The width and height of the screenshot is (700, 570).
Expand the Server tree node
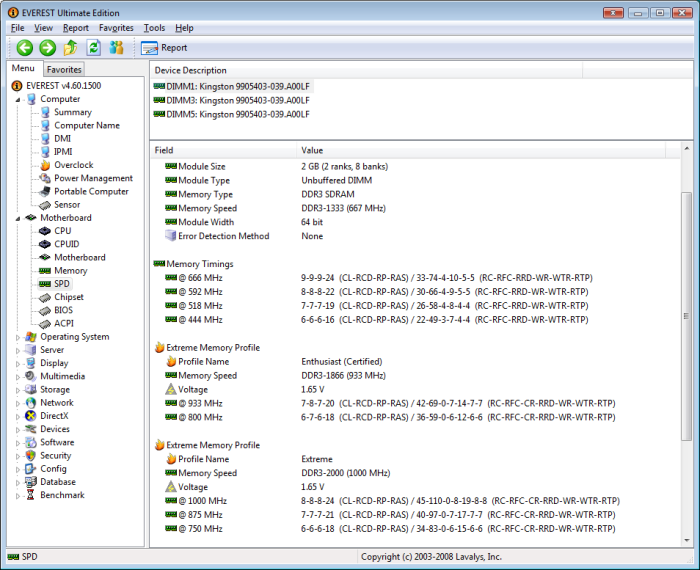click(18, 350)
